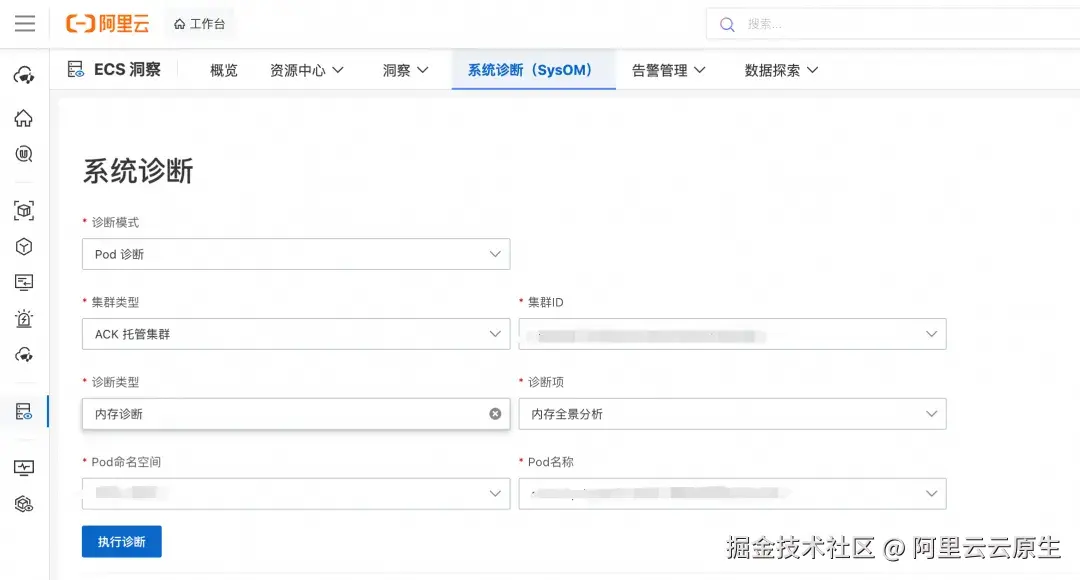Image resolution: width=1080 pixels, height=580 pixels.
Task: Open the monitor list icon in sidebar
Action: click(x=24, y=282)
